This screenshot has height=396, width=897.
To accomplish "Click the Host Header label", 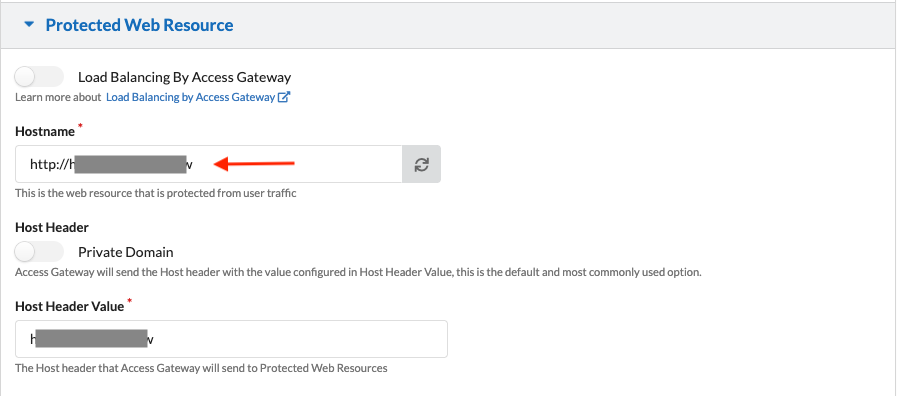I will point(52,227).
